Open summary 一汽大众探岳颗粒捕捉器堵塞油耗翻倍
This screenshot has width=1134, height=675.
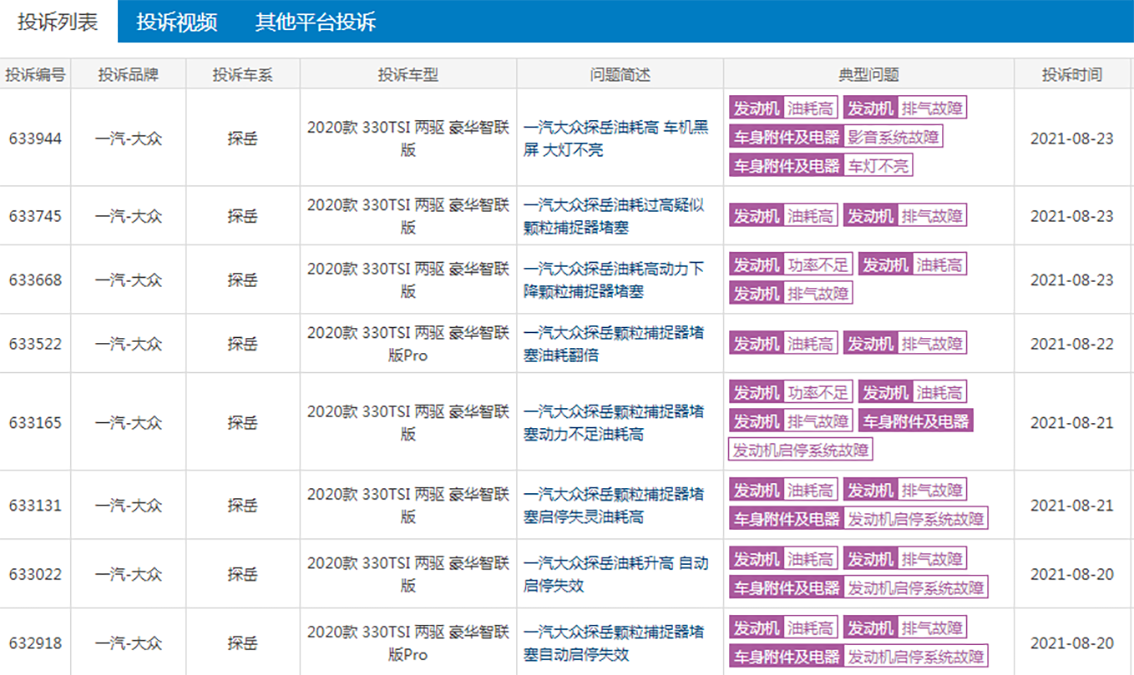point(614,344)
